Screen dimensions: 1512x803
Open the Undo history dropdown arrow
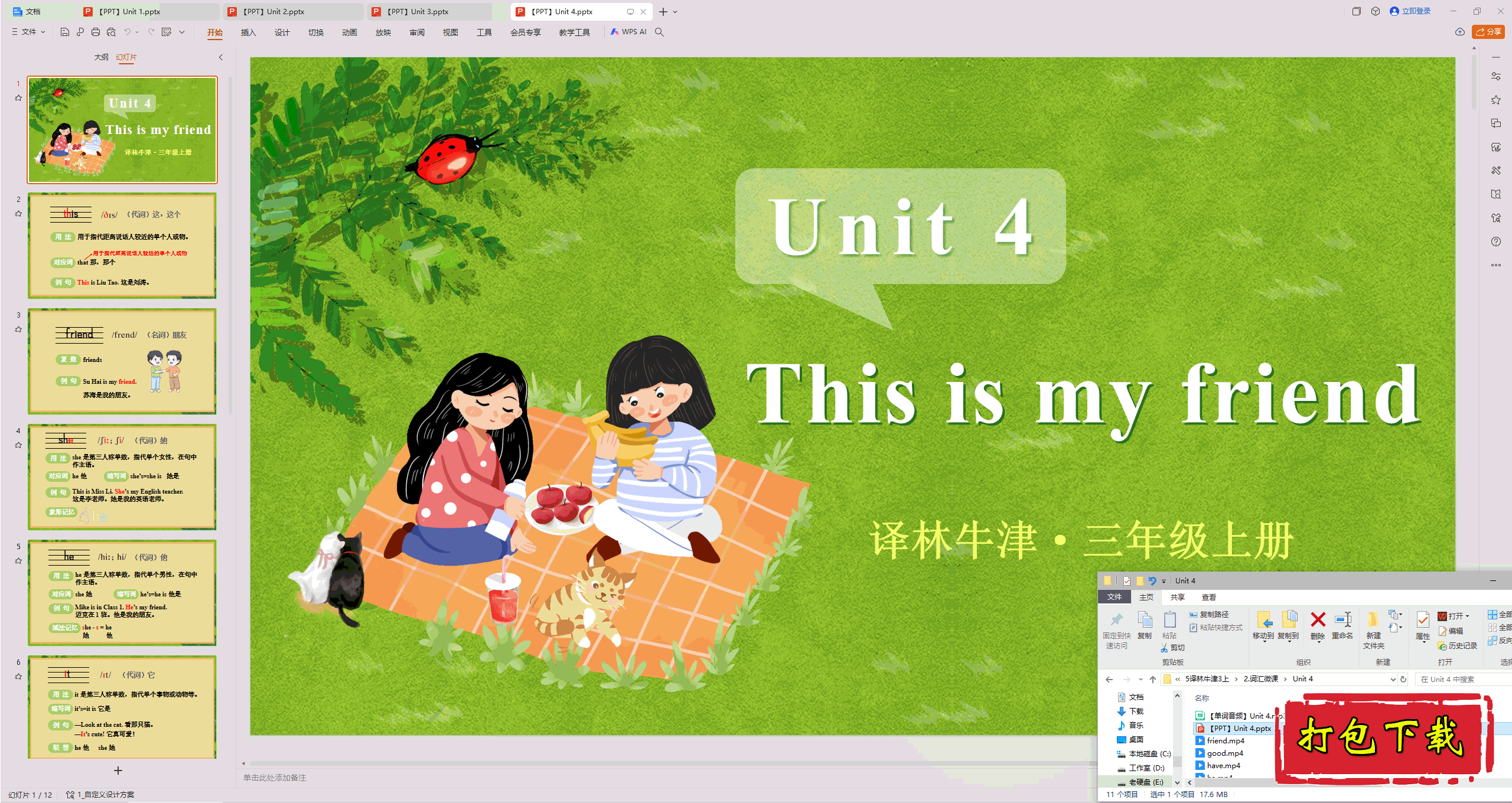pos(137,32)
